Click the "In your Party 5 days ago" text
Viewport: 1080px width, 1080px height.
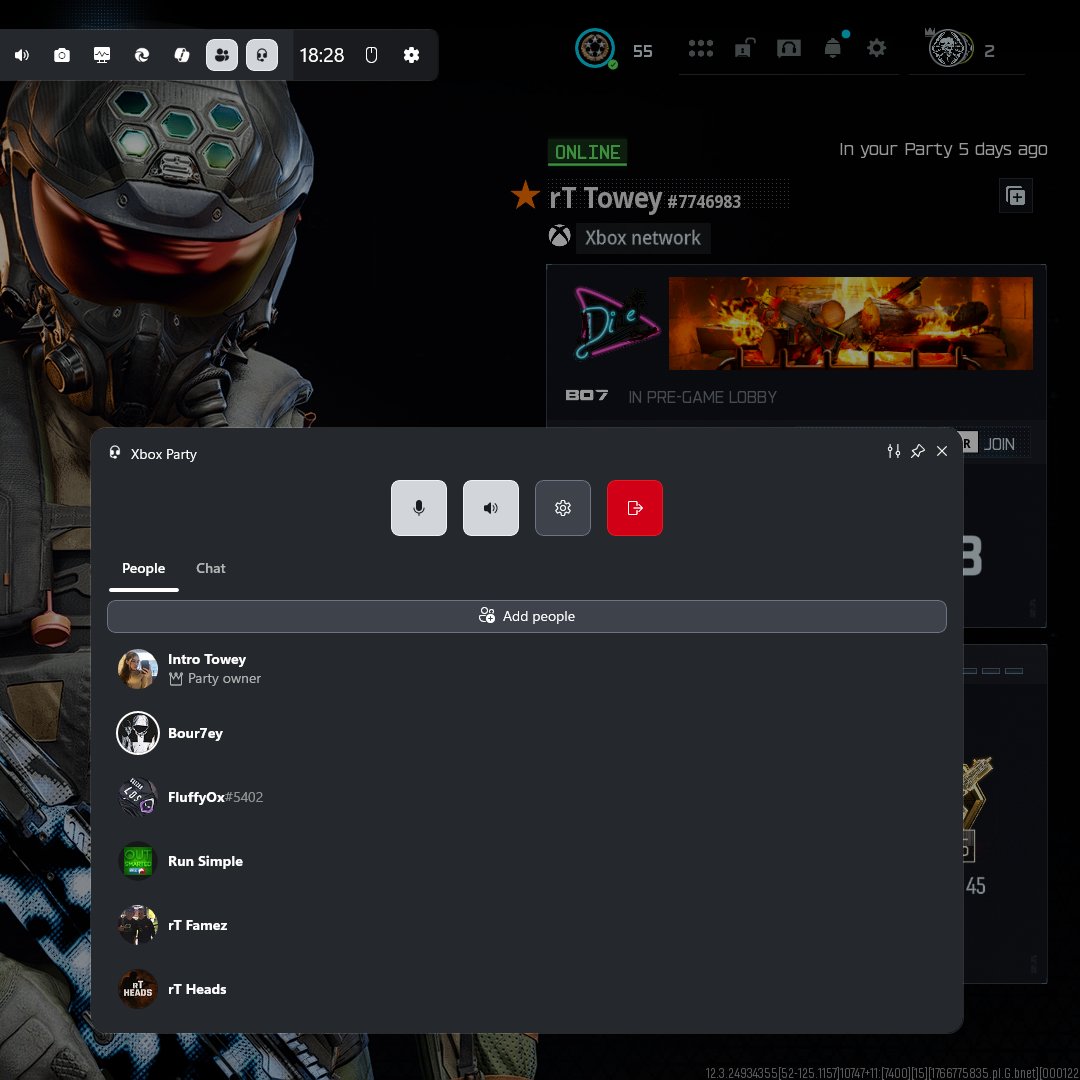(x=943, y=149)
